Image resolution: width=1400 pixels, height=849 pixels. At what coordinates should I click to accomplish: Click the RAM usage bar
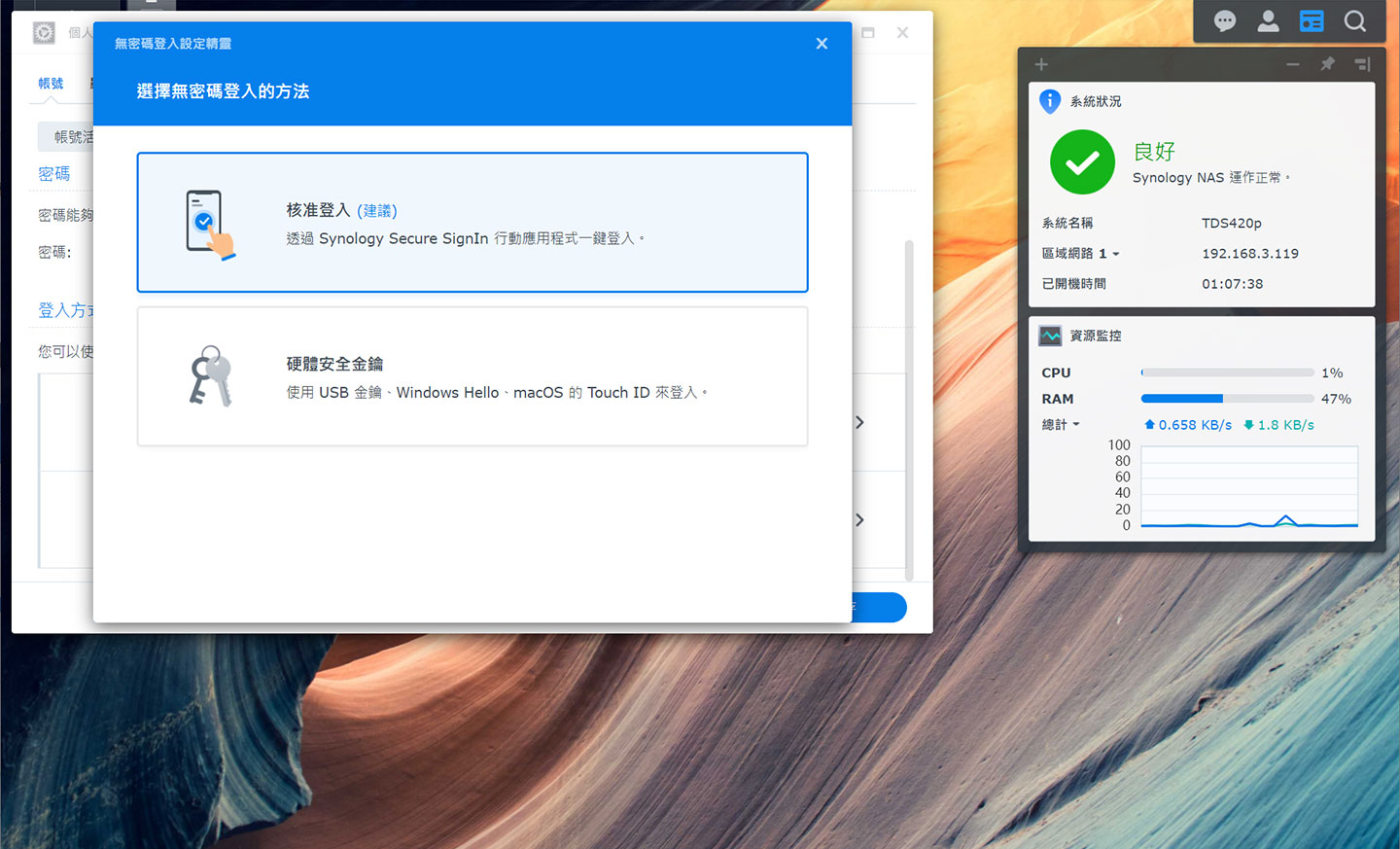point(1227,399)
